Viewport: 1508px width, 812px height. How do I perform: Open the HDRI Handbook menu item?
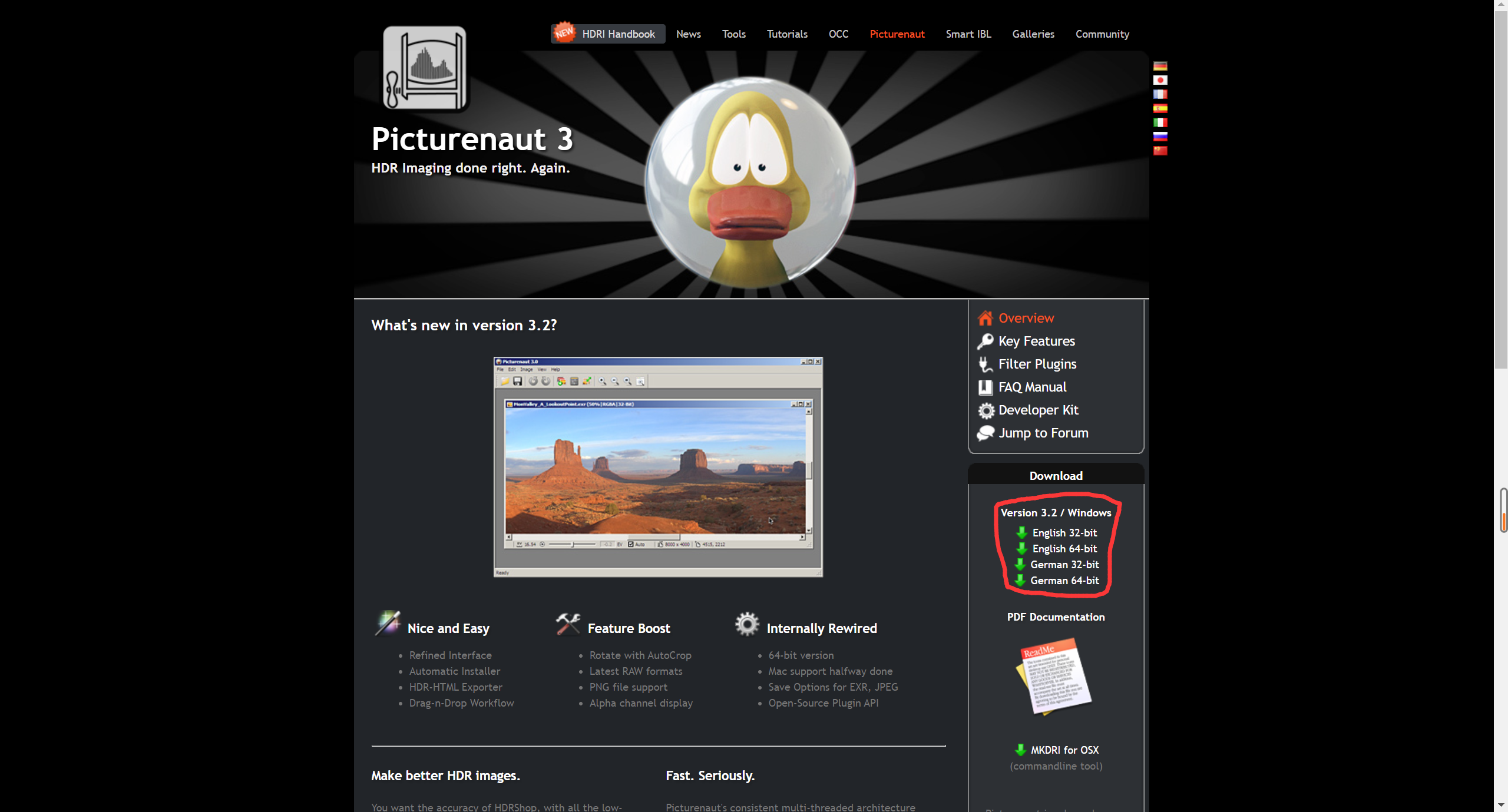click(618, 34)
